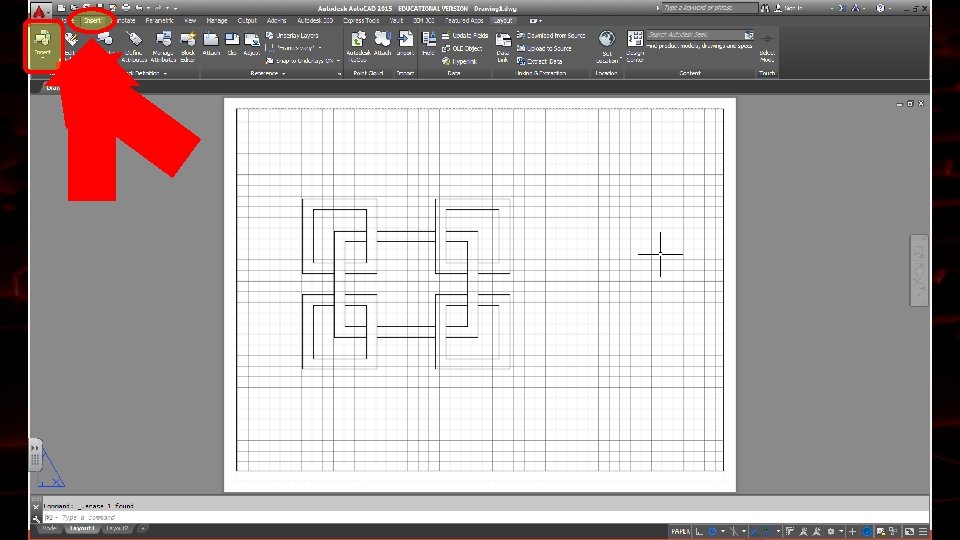Open the Featured Apps tab
The width and height of the screenshot is (960, 540).
coord(463,21)
